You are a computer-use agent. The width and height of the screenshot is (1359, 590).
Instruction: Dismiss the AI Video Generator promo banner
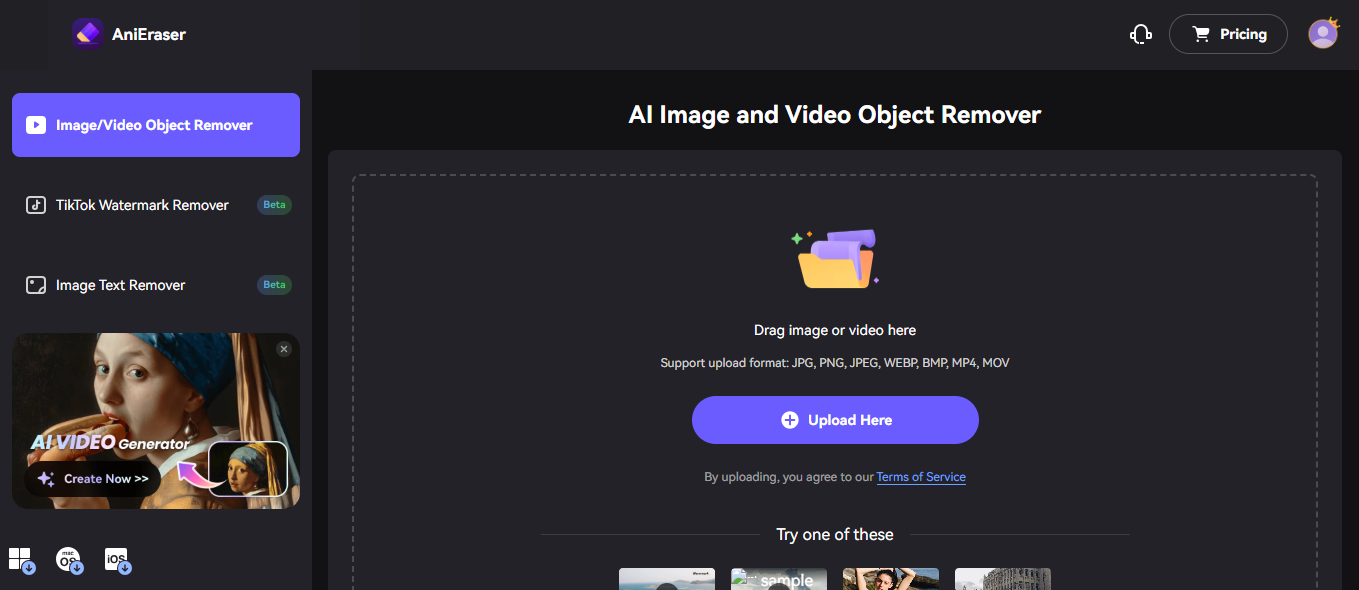284,349
